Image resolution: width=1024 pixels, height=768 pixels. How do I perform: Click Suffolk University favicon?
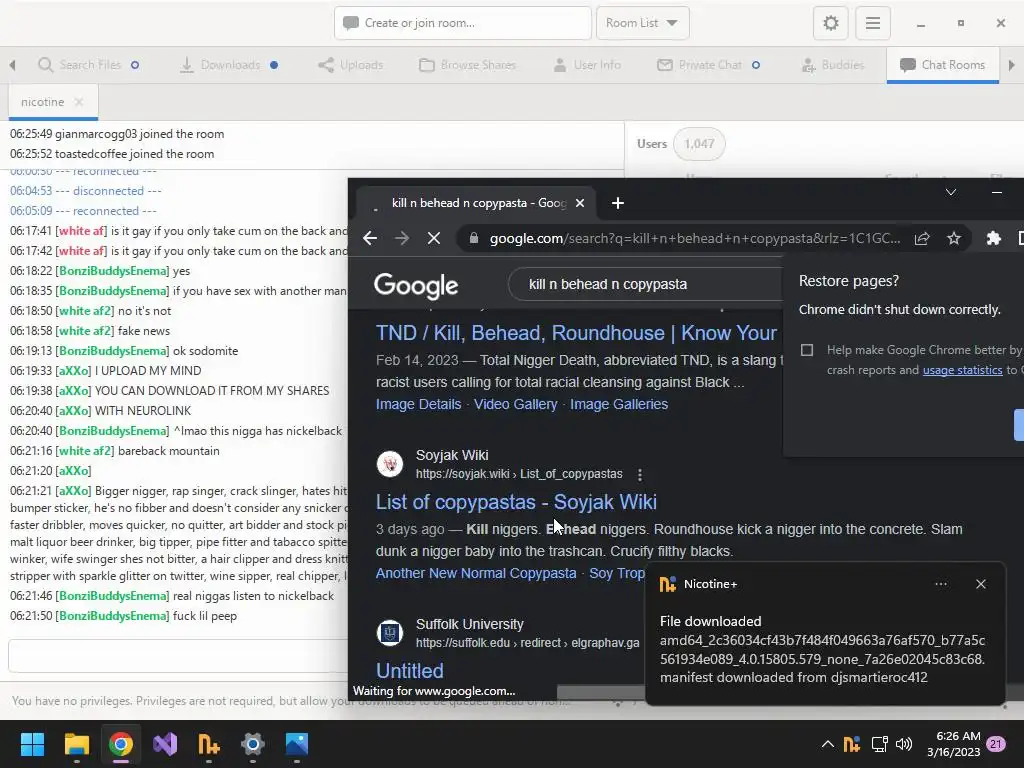(390, 633)
